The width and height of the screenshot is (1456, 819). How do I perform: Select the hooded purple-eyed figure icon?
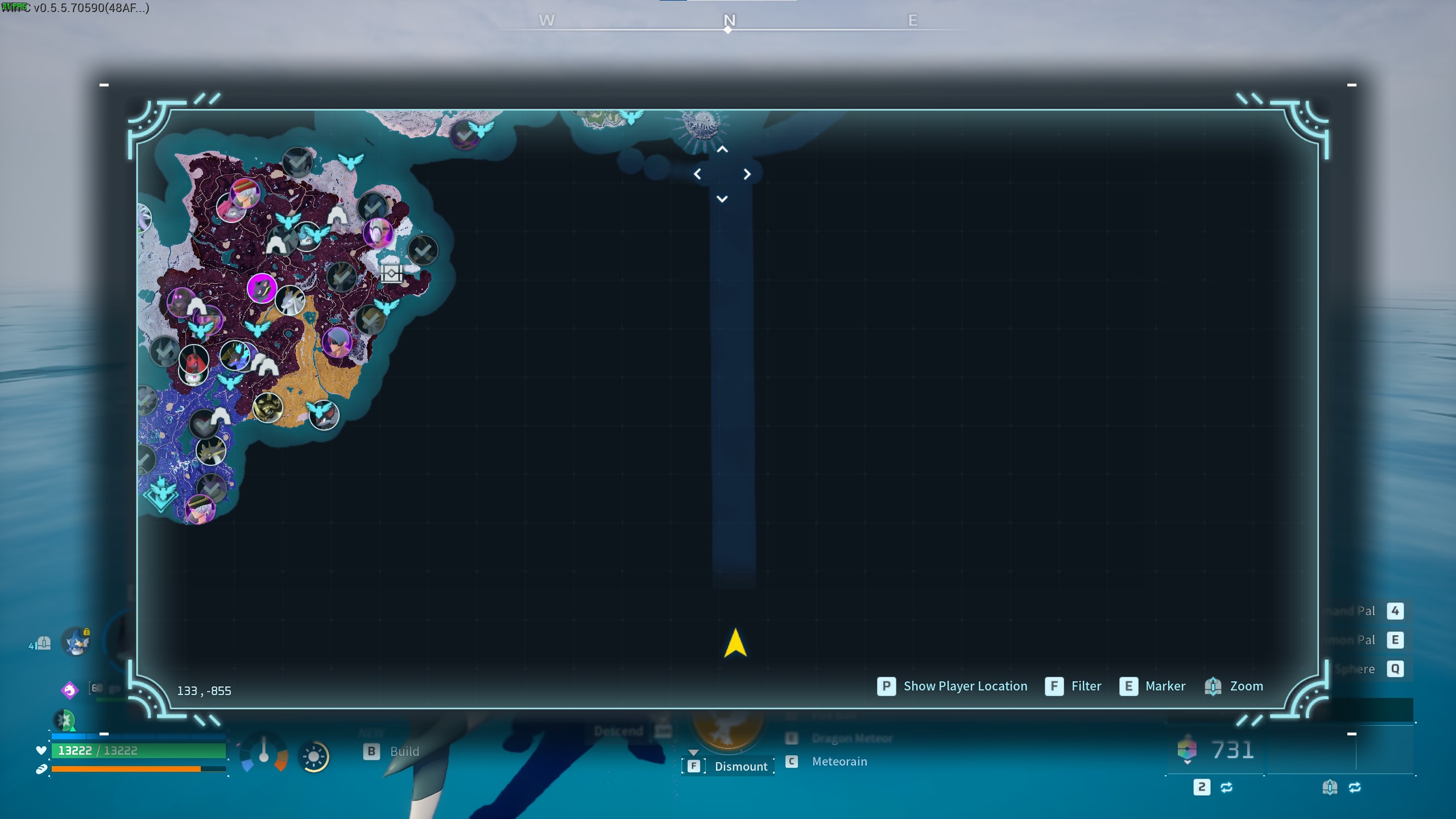(x=181, y=302)
